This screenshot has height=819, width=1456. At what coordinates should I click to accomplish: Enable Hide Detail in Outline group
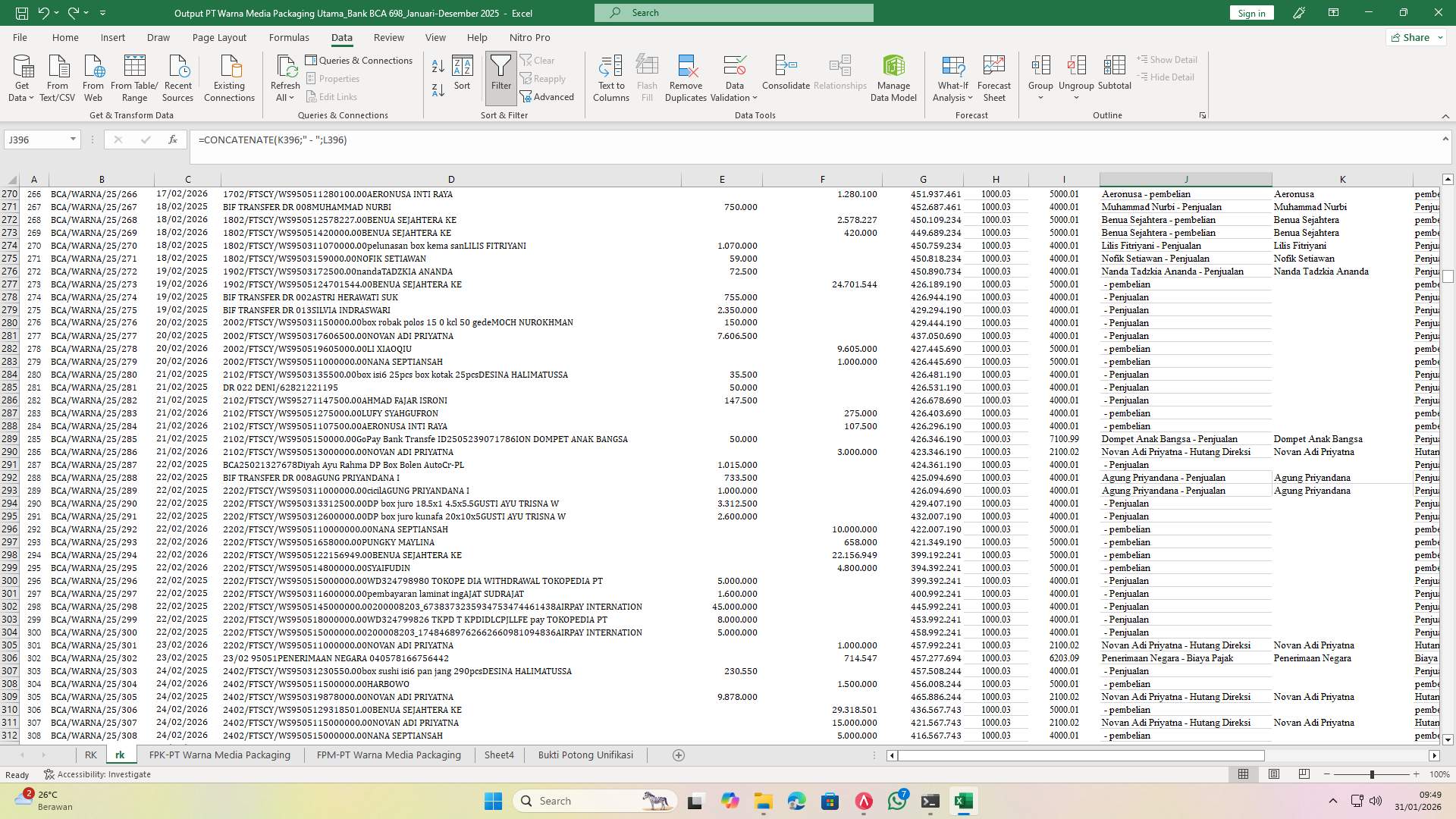tap(1166, 77)
